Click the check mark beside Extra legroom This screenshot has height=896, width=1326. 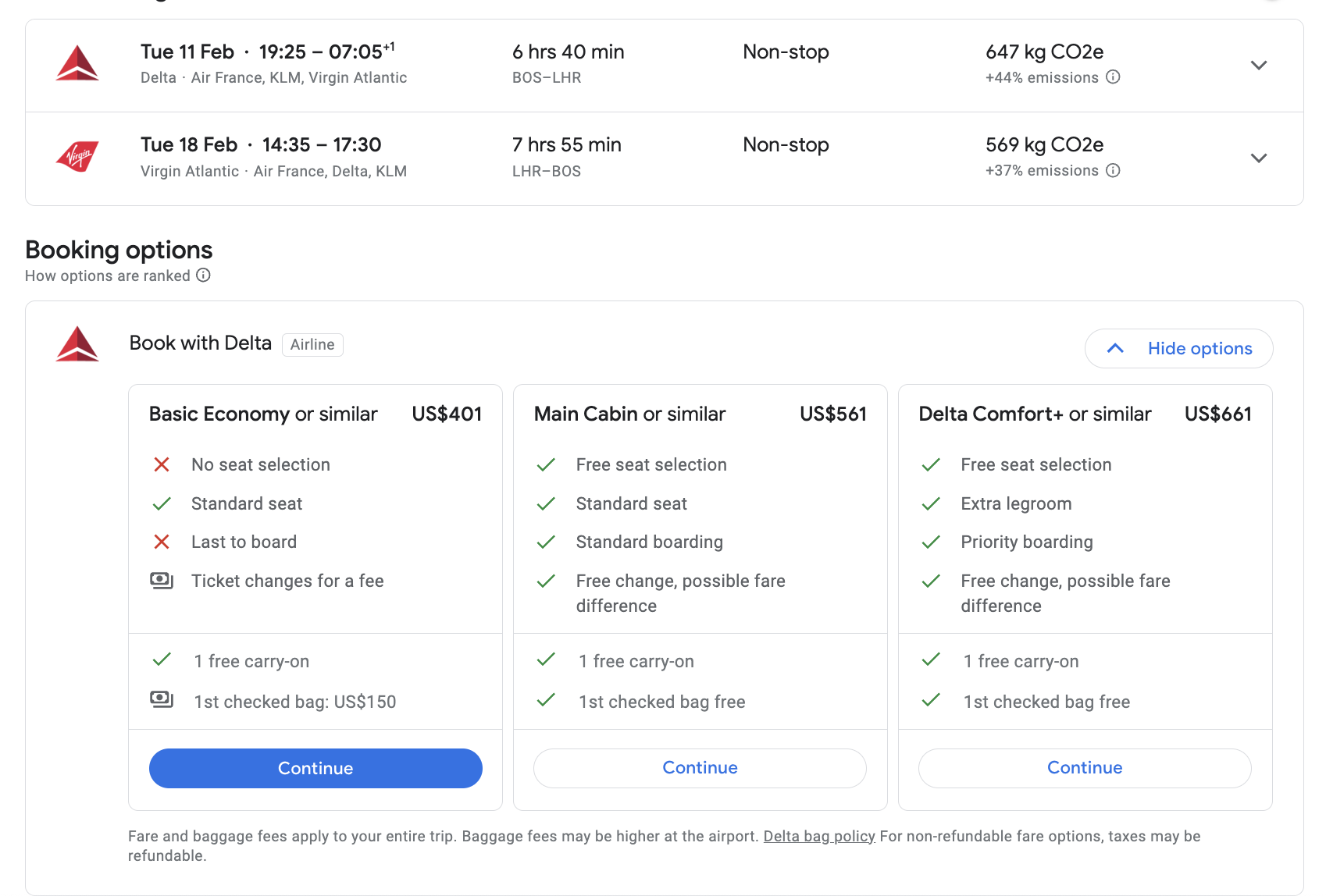click(x=931, y=503)
